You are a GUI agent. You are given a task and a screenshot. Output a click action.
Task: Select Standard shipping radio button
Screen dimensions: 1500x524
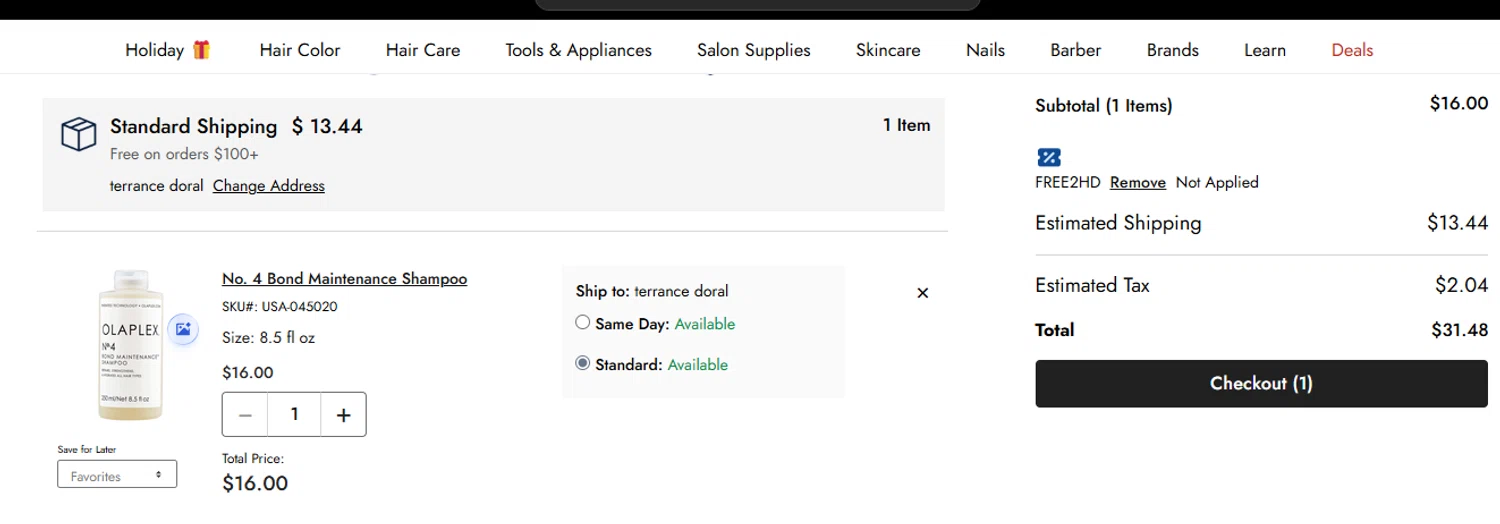click(x=583, y=364)
